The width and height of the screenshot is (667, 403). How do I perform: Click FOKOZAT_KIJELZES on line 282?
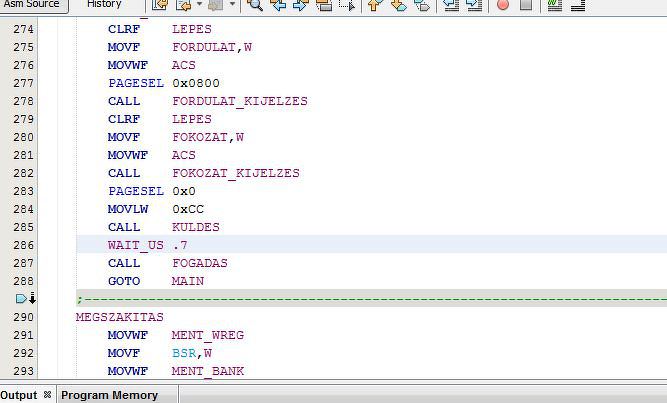pos(236,173)
